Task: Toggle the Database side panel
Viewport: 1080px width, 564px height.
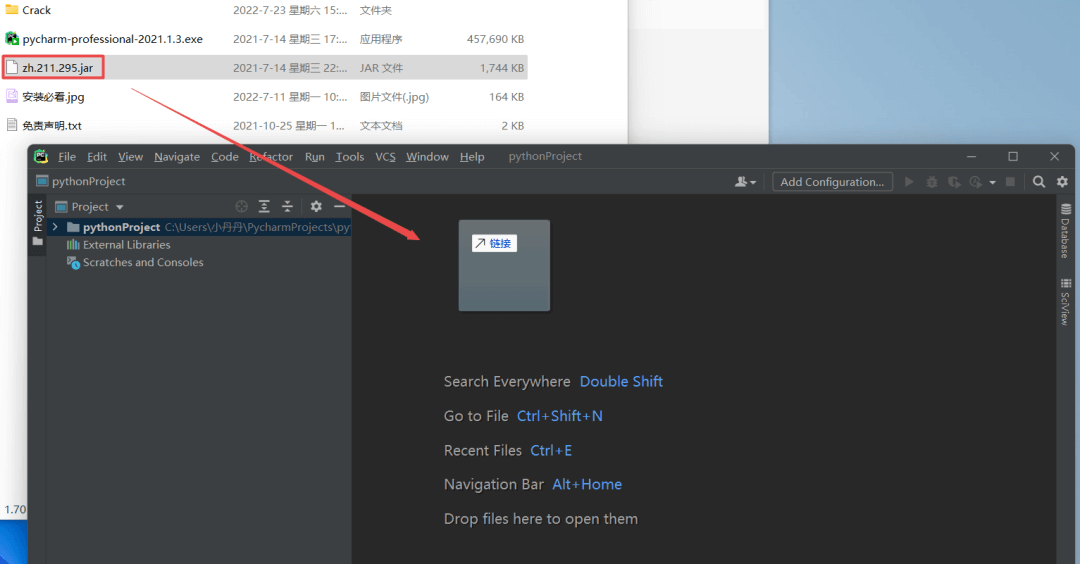Action: pyautogui.click(x=1065, y=231)
